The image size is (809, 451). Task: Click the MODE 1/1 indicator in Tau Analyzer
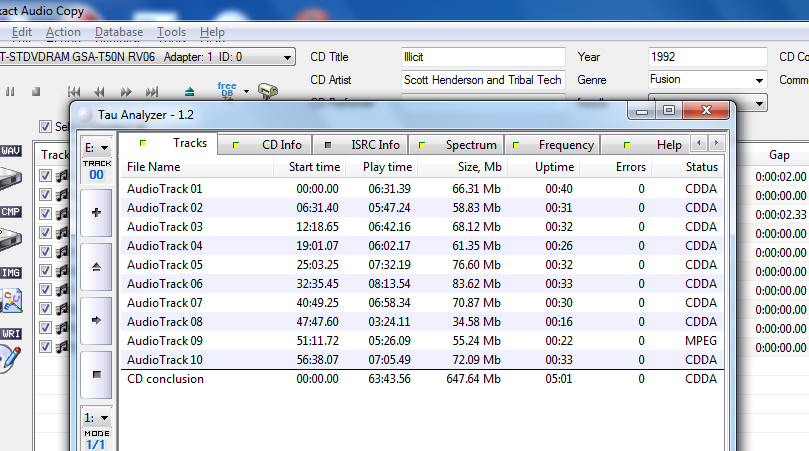pos(96,440)
